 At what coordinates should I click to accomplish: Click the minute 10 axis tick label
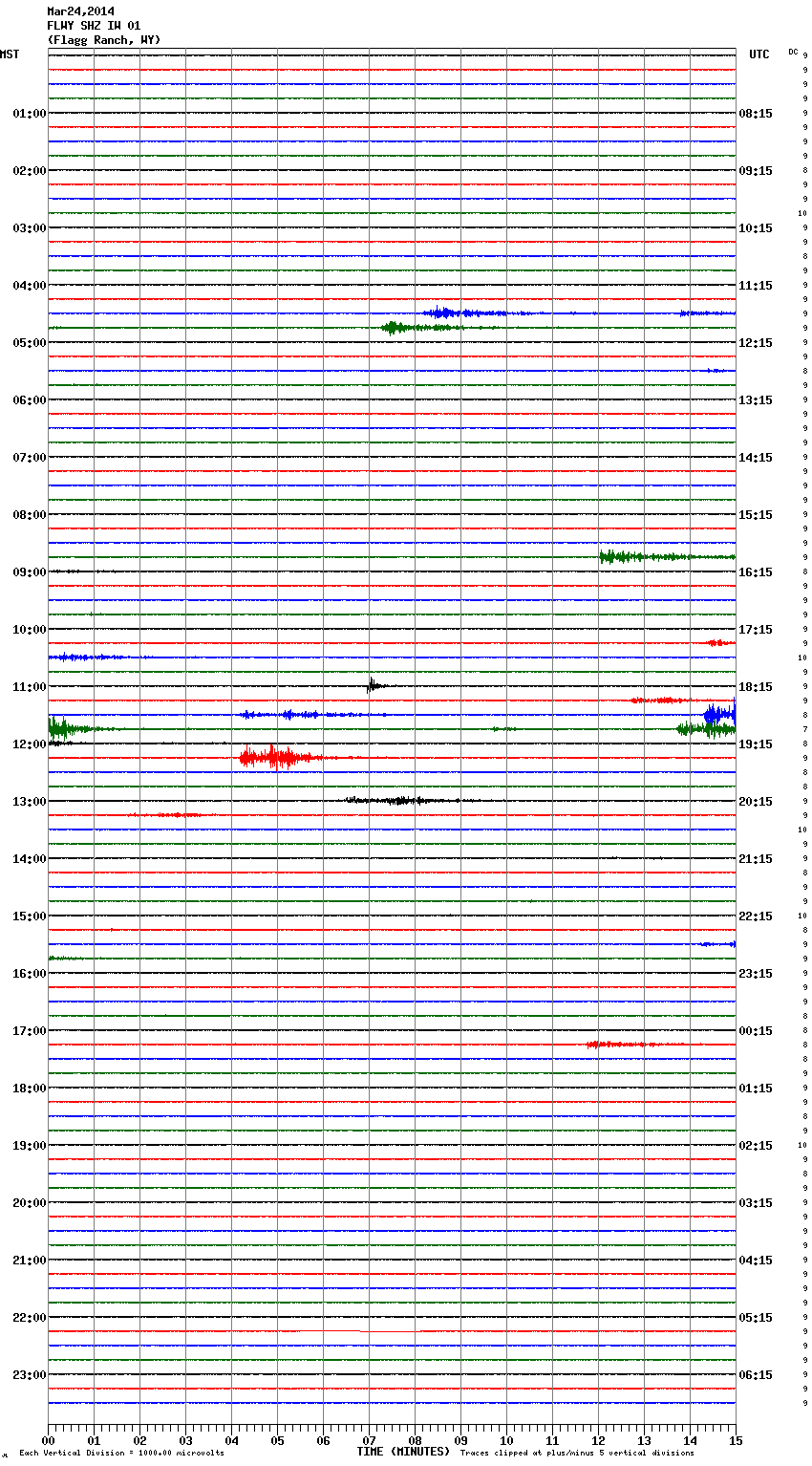click(506, 1440)
